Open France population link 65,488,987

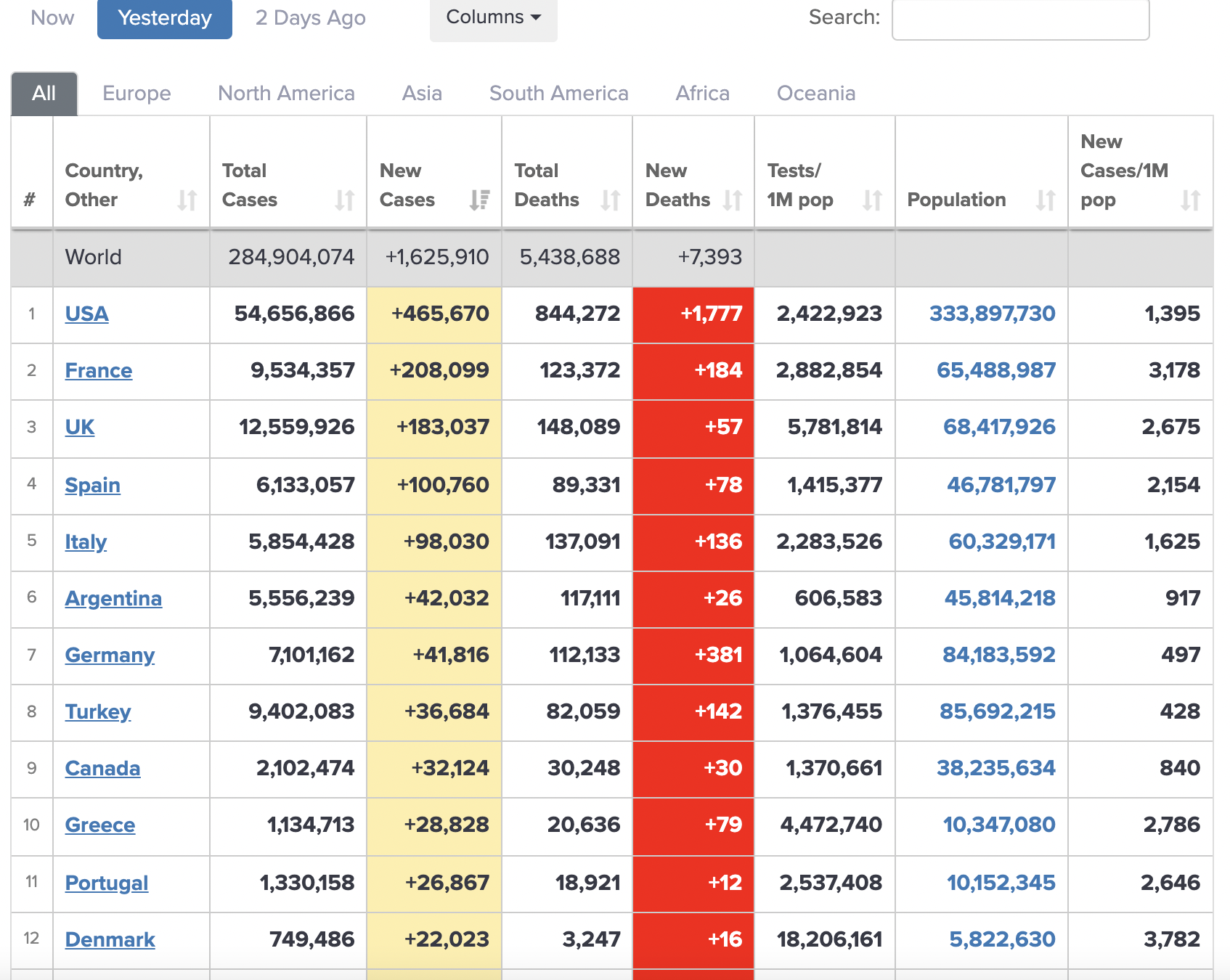click(x=996, y=370)
